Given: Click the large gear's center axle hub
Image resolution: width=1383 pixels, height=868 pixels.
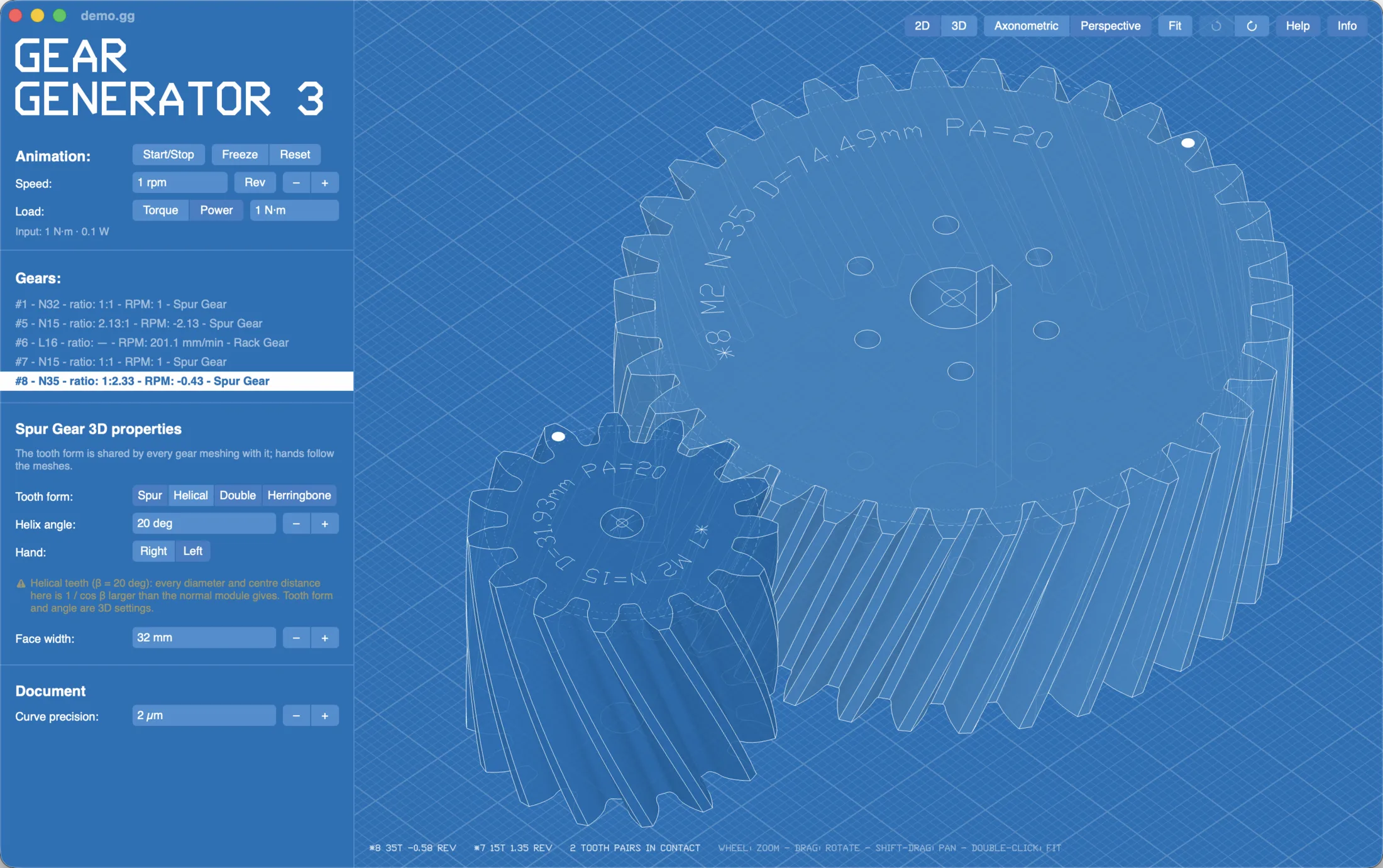Looking at the screenshot, I should click(x=953, y=298).
